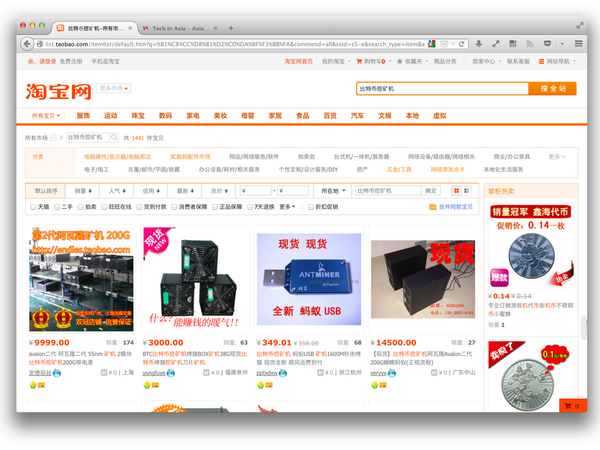Click the 确定 confirm button in filter bar
The width and height of the screenshot is (600, 450).
pos(430,191)
